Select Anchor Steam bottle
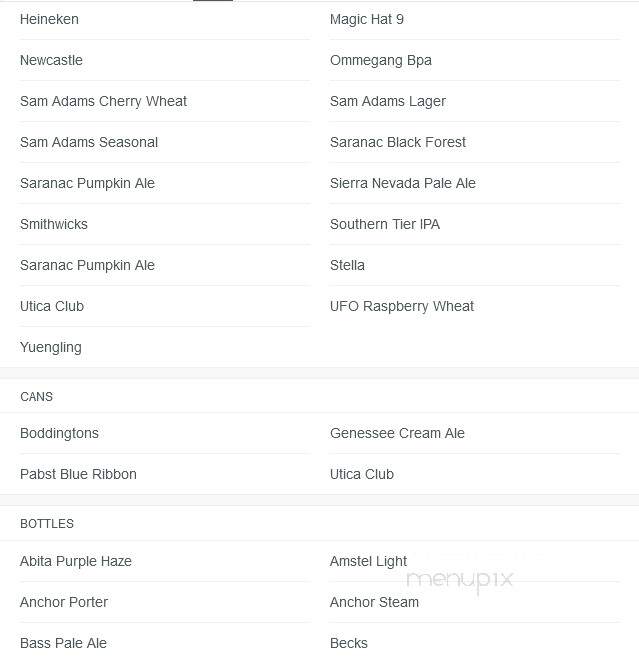The height and width of the screenshot is (662, 639). tap(374, 602)
